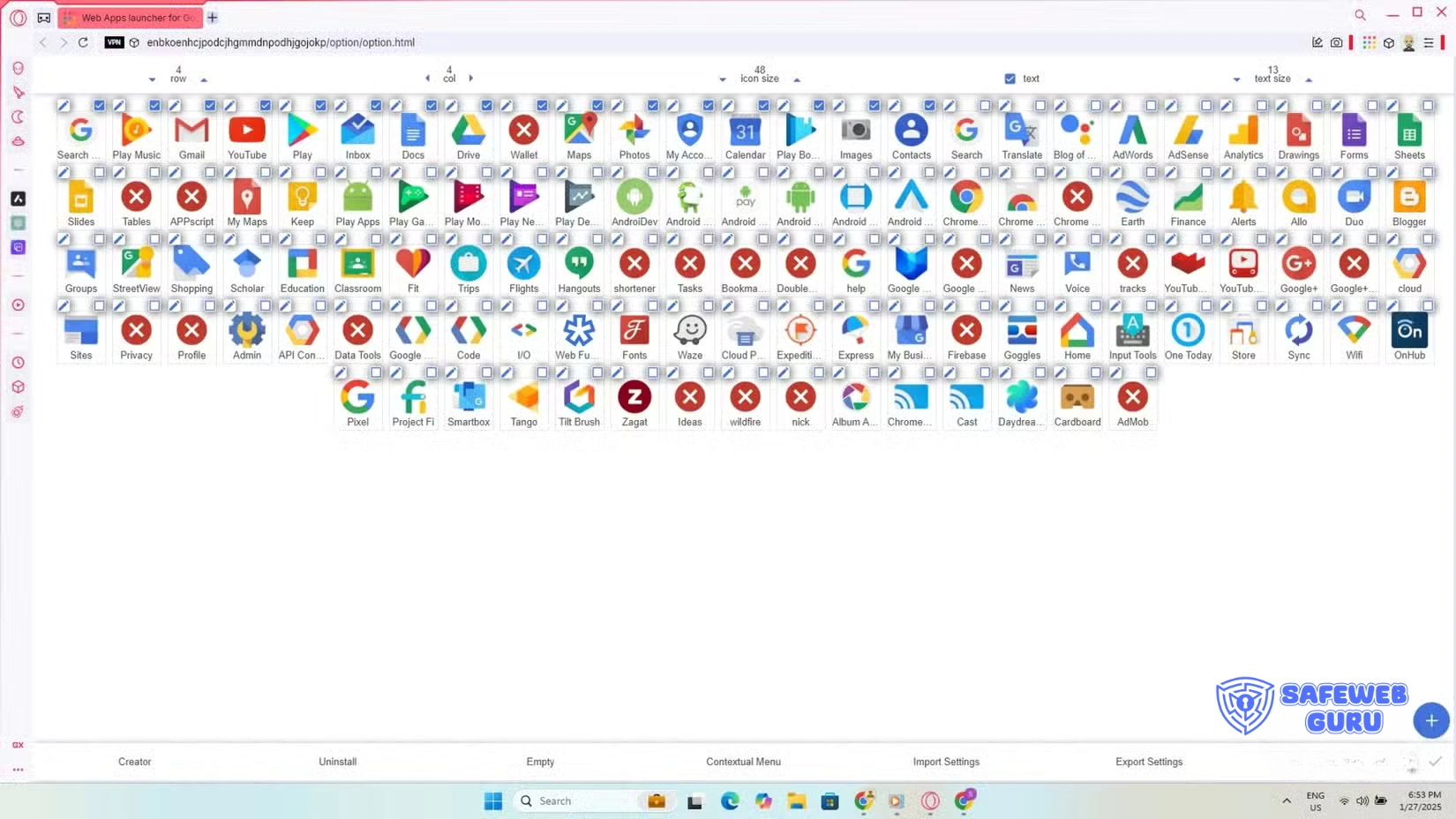Reload the page
The width and height of the screenshot is (1456, 819).
[x=83, y=42]
